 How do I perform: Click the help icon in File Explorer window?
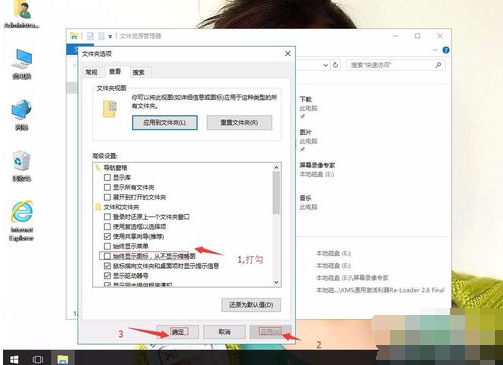(446, 50)
